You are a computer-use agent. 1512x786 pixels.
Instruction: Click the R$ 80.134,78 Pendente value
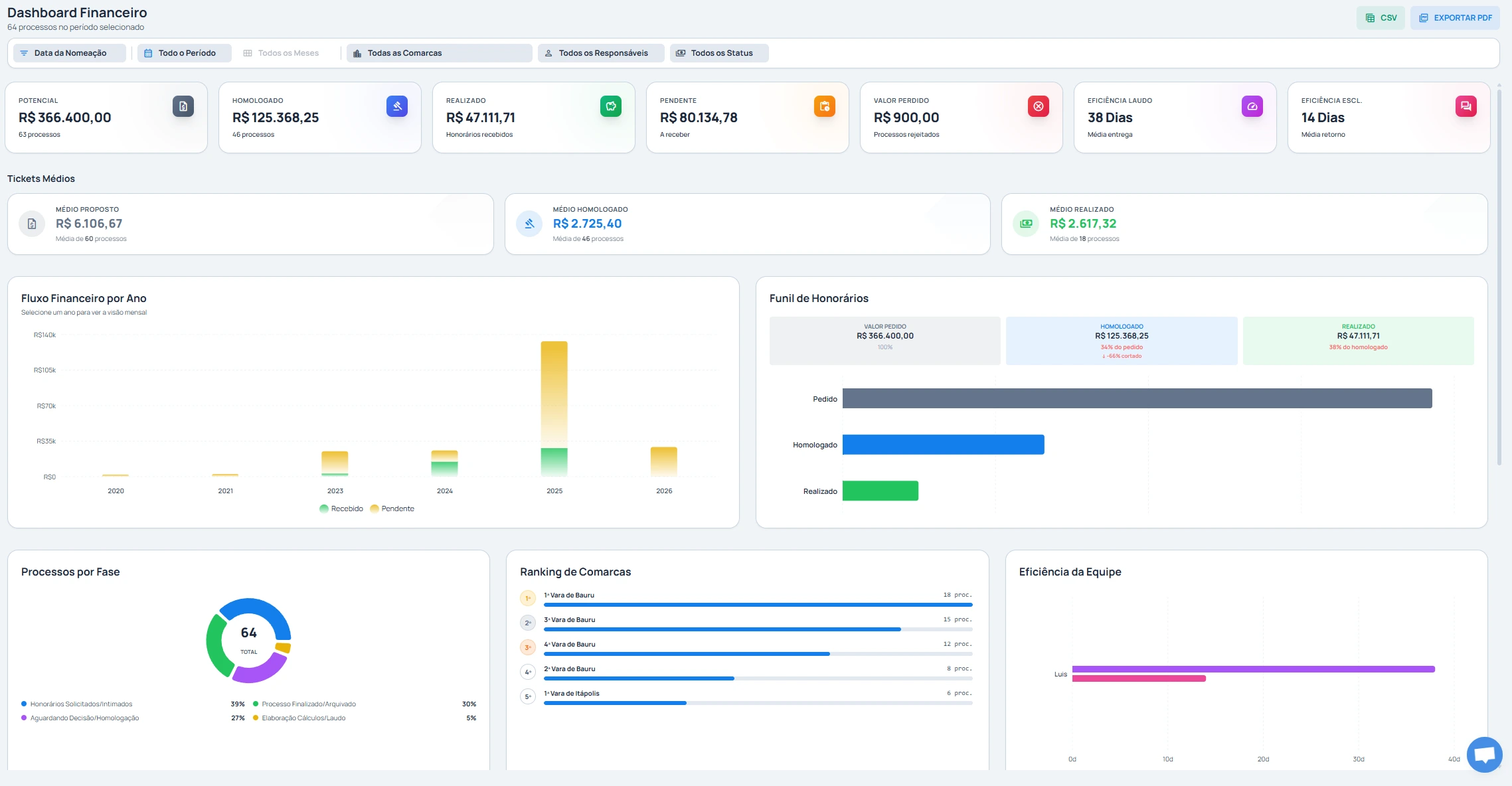(699, 118)
